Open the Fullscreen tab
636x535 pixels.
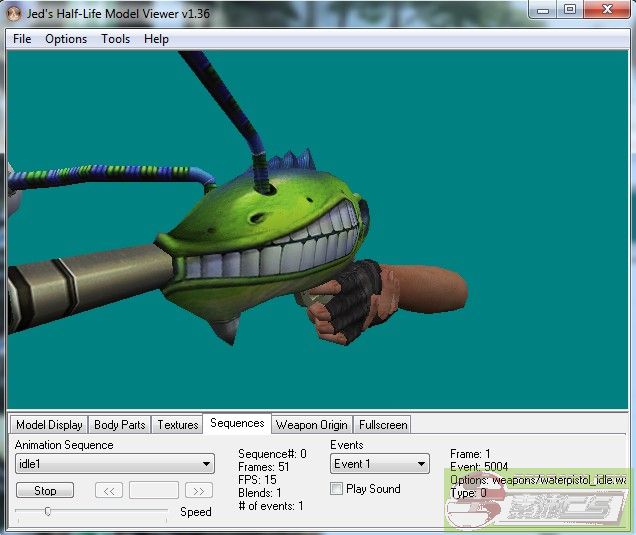(383, 425)
